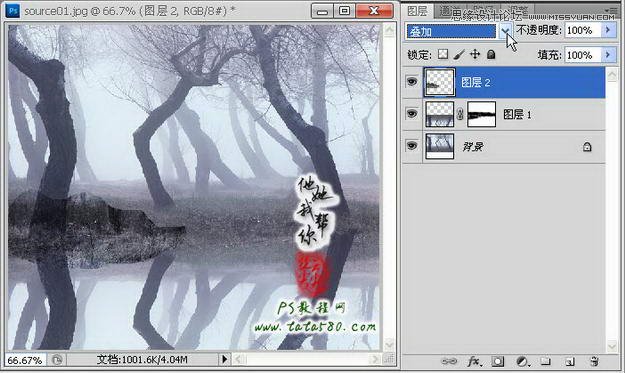
Task: Click the status bar preview icon beside 66.67%
Action: tap(57, 360)
